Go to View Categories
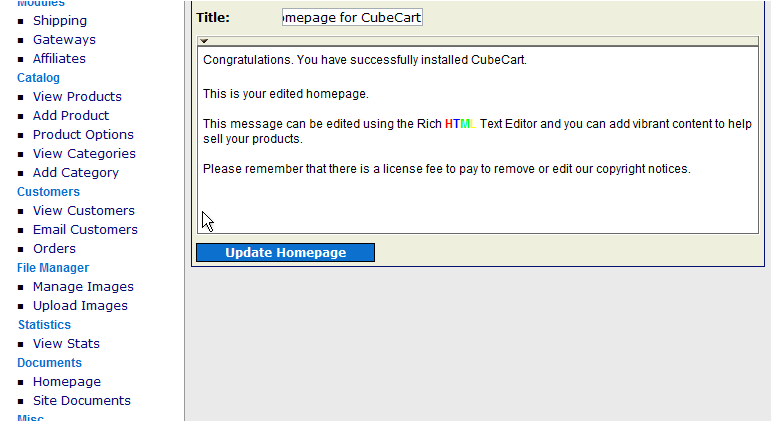This screenshot has width=776, height=422. click(x=84, y=153)
